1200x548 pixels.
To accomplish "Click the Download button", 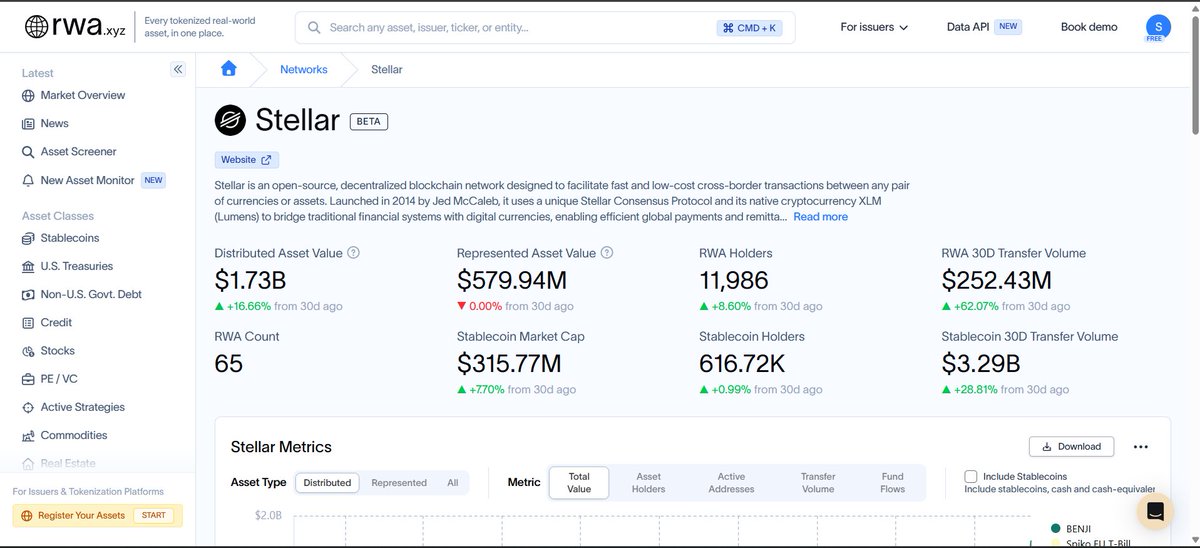I will click(x=1071, y=447).
